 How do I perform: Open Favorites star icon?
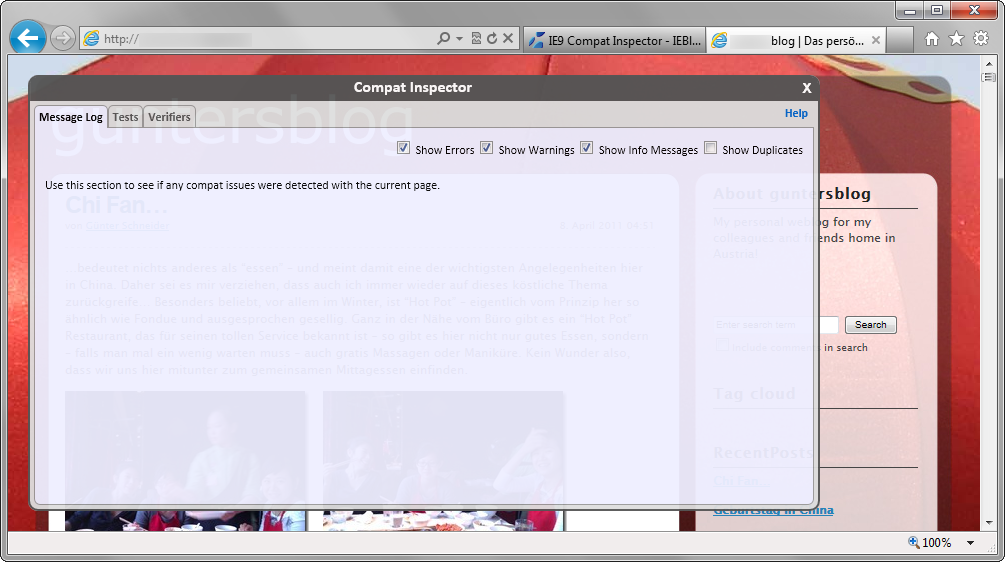[956, 39]
